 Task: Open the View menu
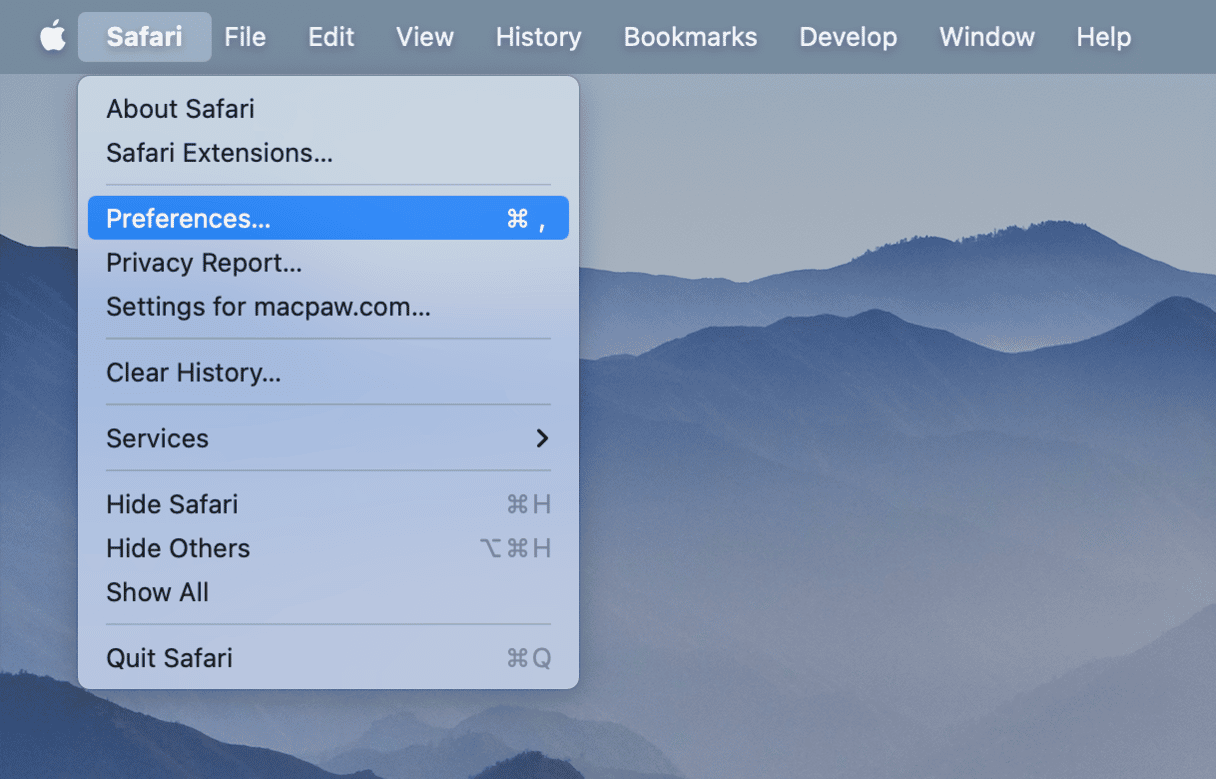(x=425, y=37)
